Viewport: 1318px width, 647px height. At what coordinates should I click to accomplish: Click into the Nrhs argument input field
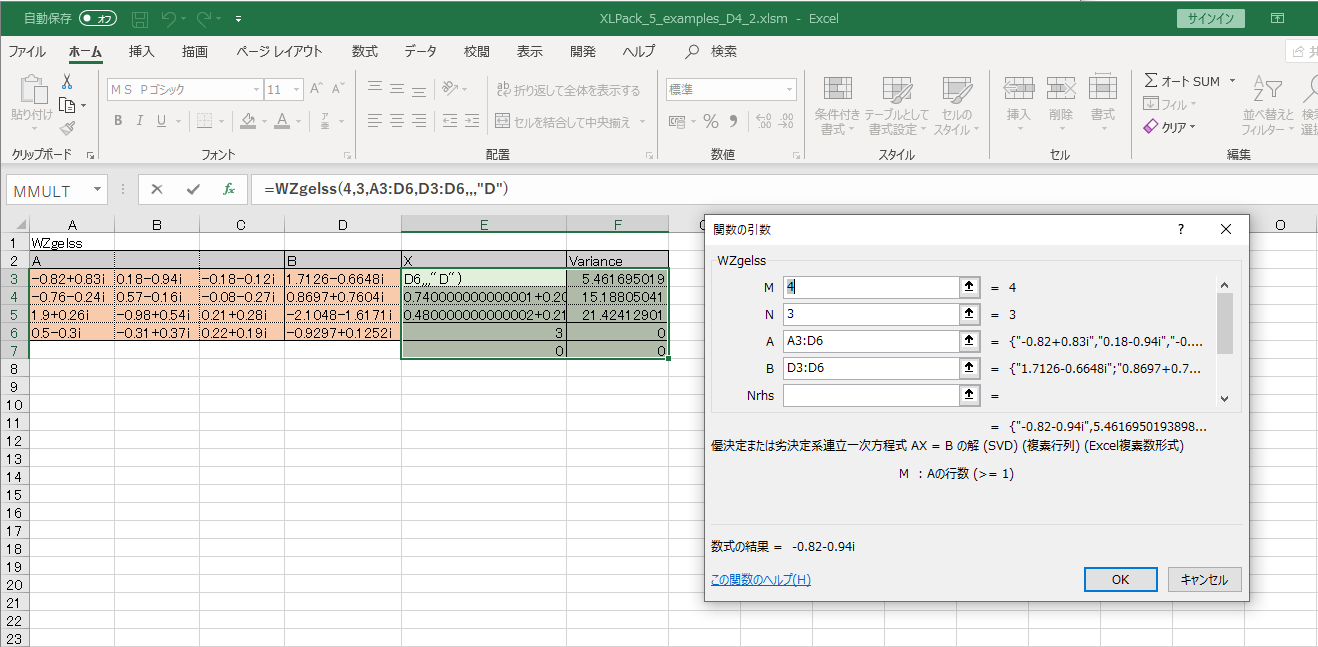tap(871, 395)
